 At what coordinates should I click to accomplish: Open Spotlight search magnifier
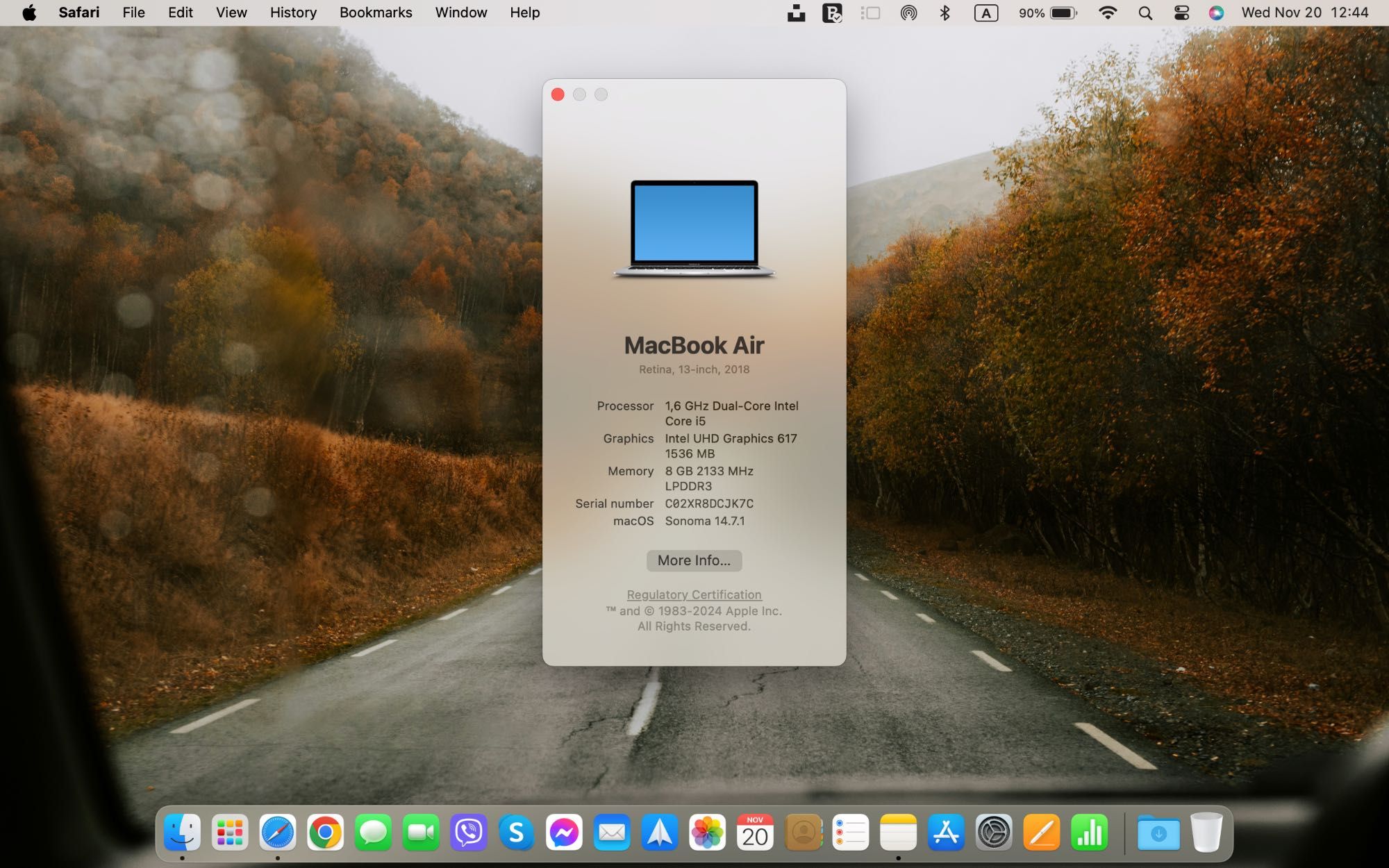pyautogui.click(x=1145, y=12)
